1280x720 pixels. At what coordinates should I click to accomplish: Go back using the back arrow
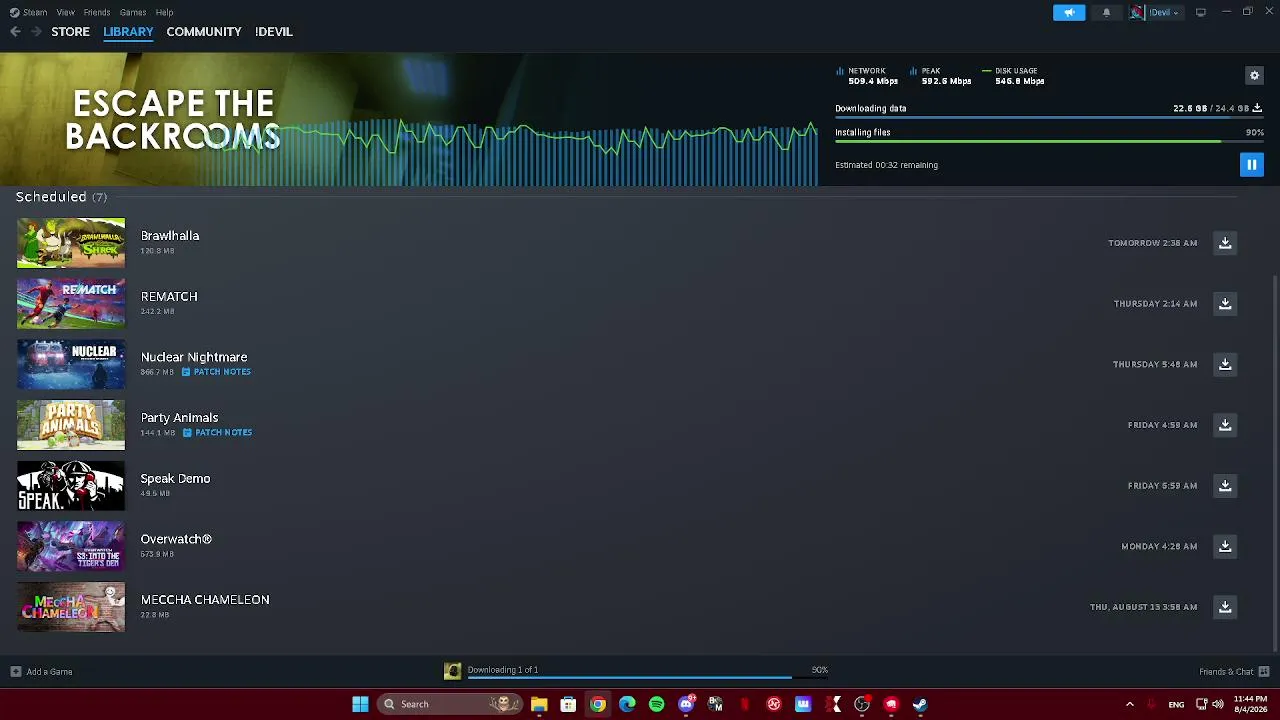(x=15, y=32)
